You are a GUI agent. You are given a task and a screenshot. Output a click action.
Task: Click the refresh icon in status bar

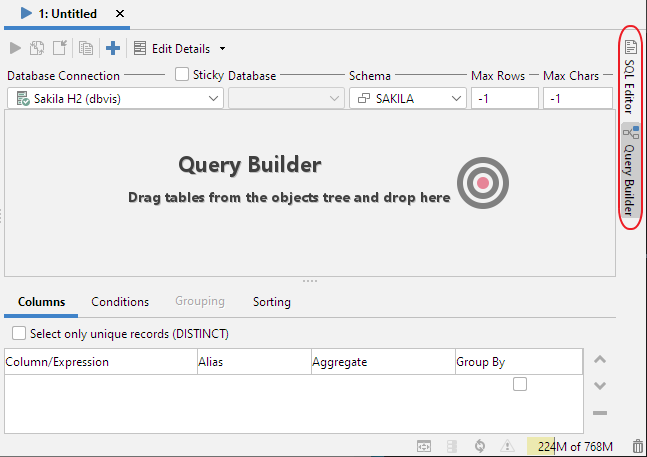(x=480, y=446)
